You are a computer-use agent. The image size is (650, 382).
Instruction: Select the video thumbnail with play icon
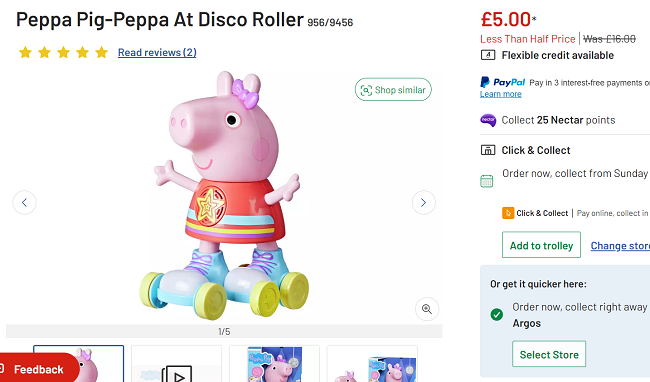click(177, 364)
